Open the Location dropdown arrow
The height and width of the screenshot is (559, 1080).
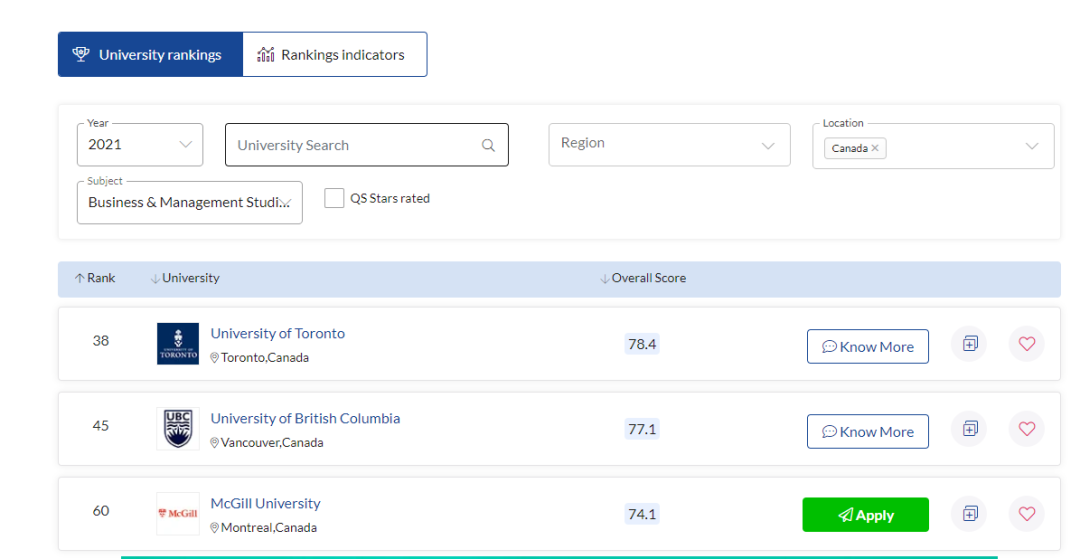1032,147
